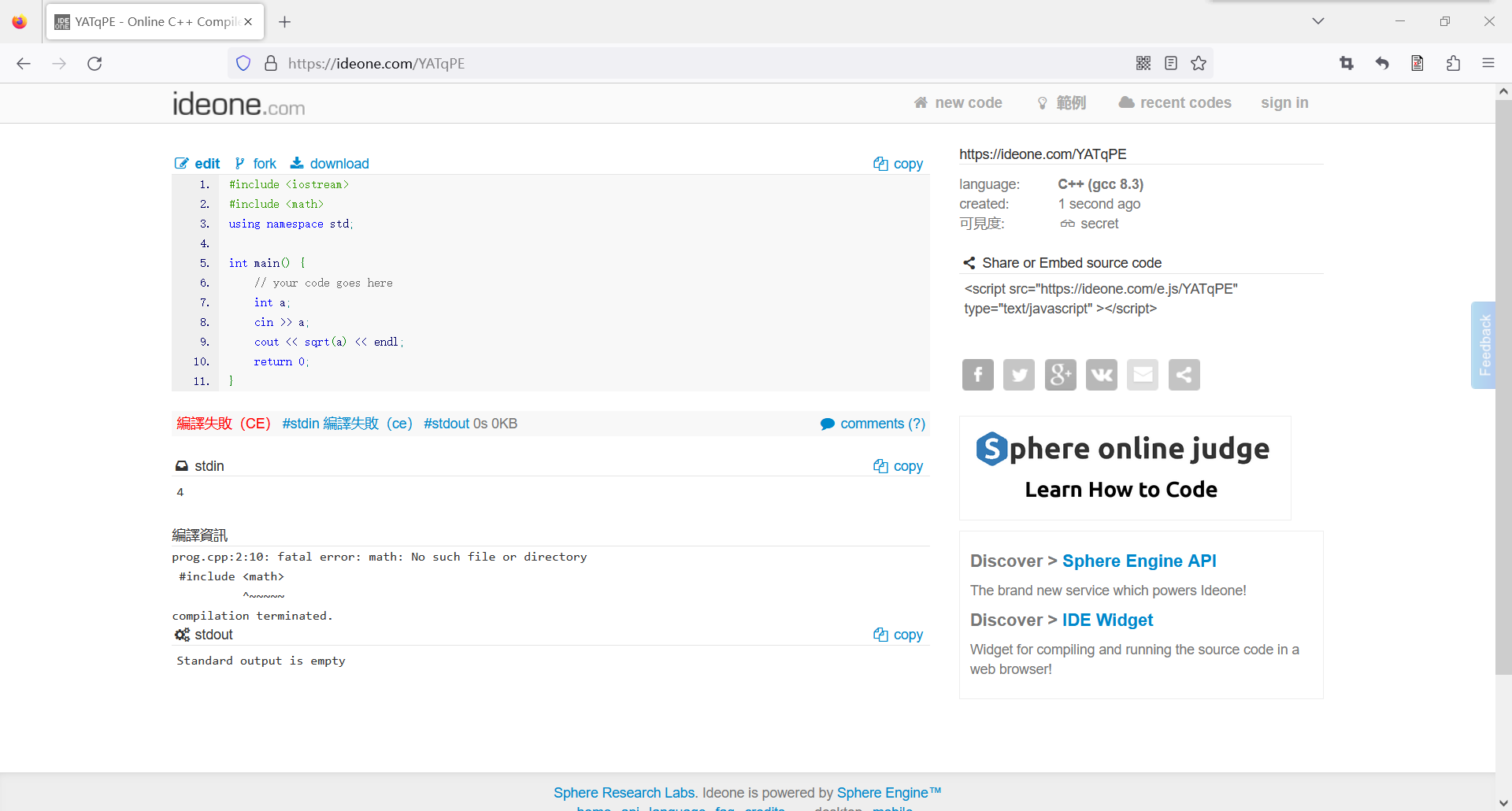
Task: Click code line 'cout << sqrt(a) << endl;'
Action: pos(328,342)
